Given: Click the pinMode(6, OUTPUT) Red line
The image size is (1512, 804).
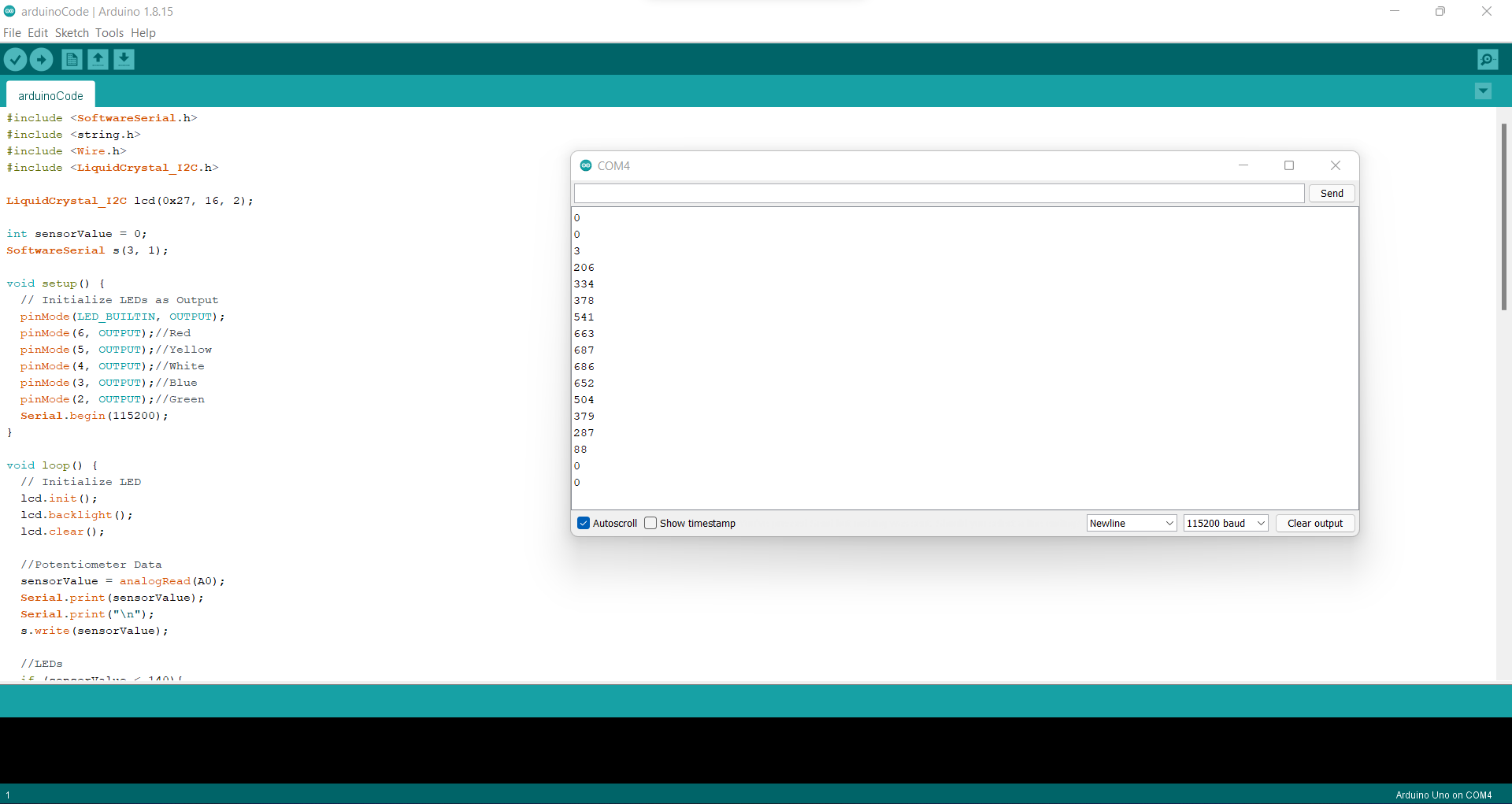Looking at the screenshot, I should tap(106, 333).
